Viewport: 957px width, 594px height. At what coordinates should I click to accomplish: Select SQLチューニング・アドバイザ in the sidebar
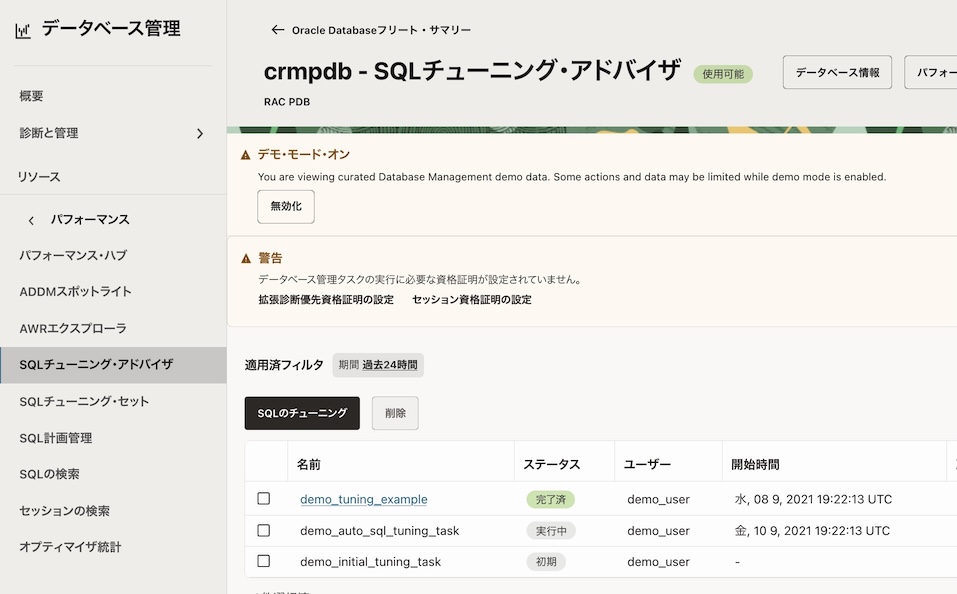113,365
